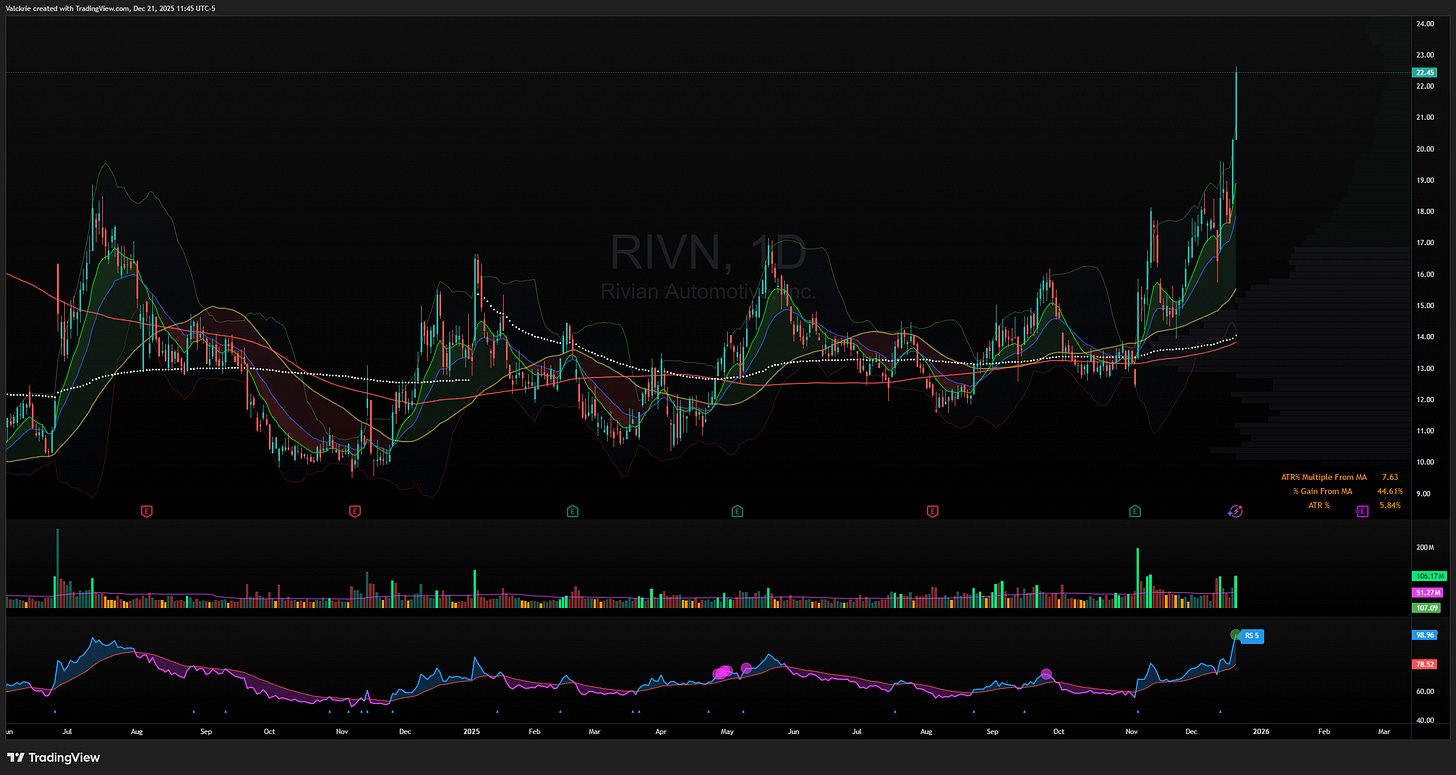The image size is (1456, 775).
Task: Open the red earnings marker near August 2025
Action: point(932,511)
